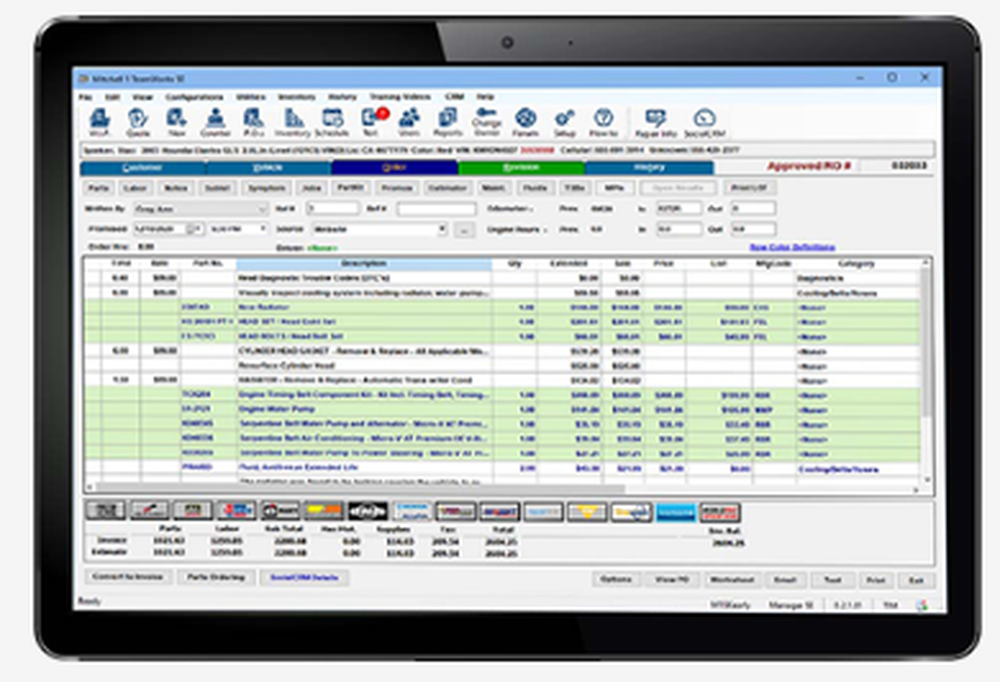The height and width of the screenshot is (682, 1000).
Task: Switch to the green Revision tab
Action: [521, 168]
